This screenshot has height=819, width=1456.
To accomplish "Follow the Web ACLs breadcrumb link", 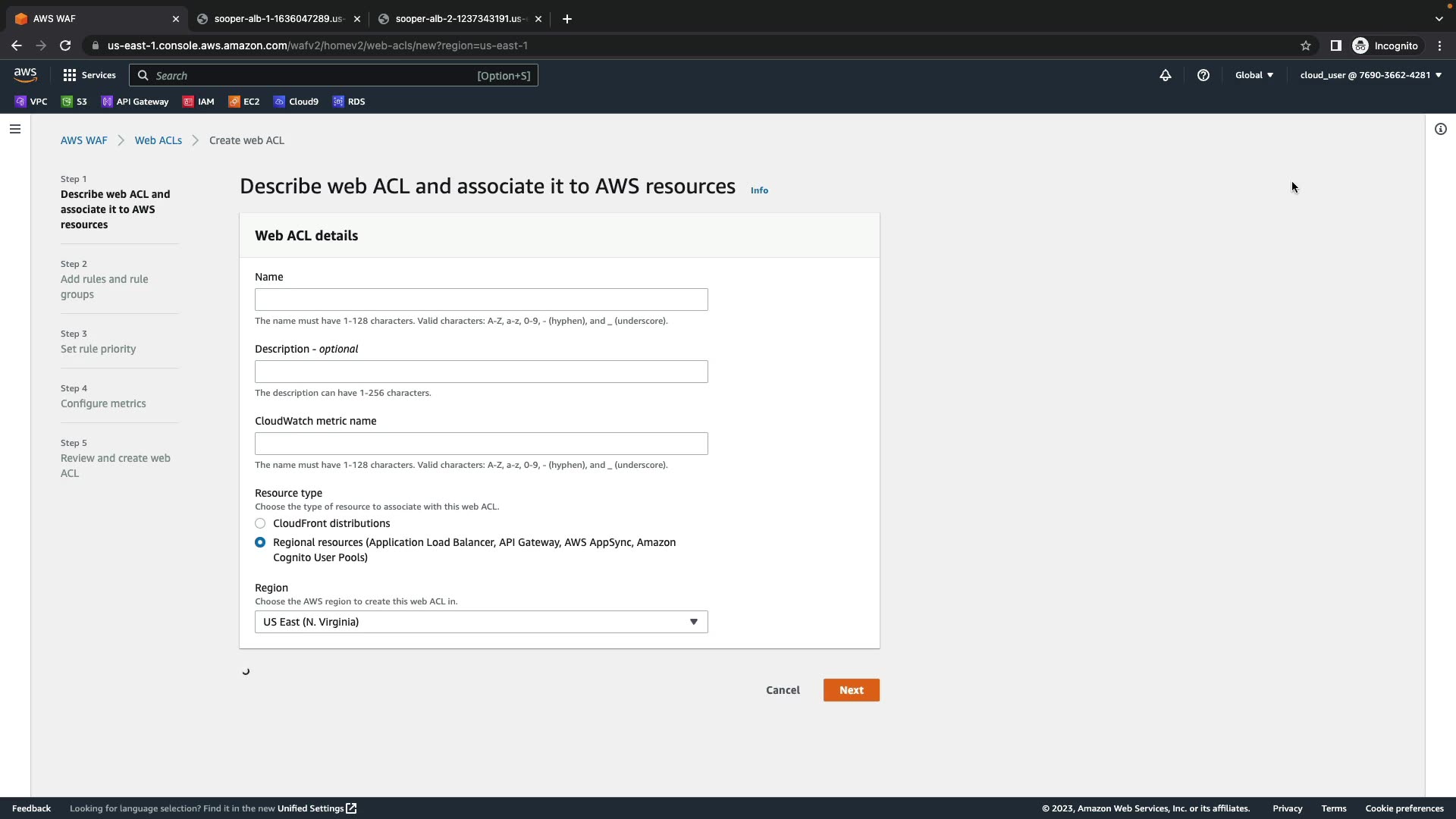I will tap(158, 140).
